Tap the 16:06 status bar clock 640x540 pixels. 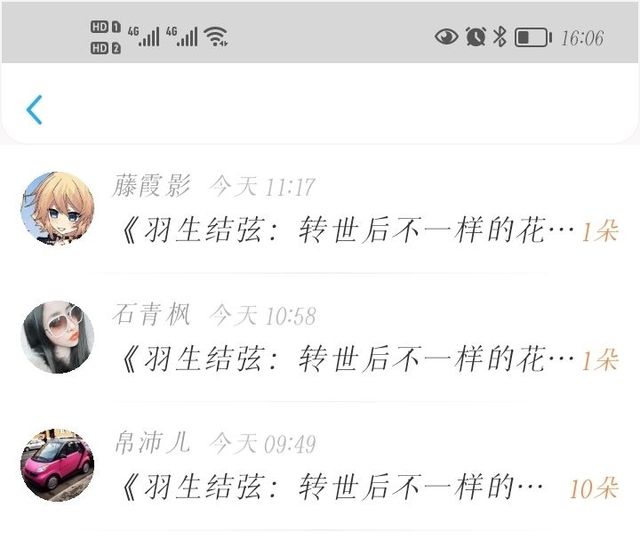pos(582,38)
